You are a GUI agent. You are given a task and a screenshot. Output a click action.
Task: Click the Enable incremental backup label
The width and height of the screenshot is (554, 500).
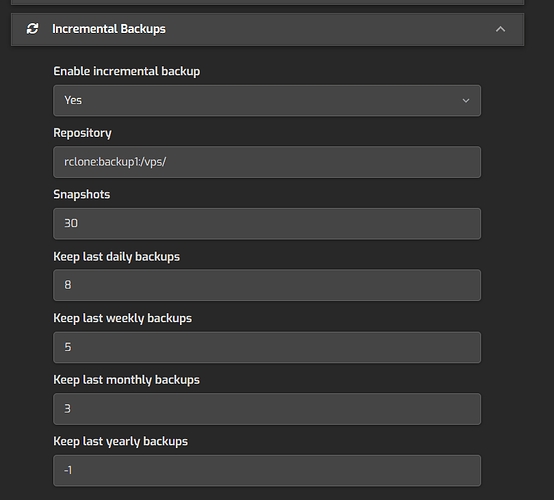click(126, 71)
